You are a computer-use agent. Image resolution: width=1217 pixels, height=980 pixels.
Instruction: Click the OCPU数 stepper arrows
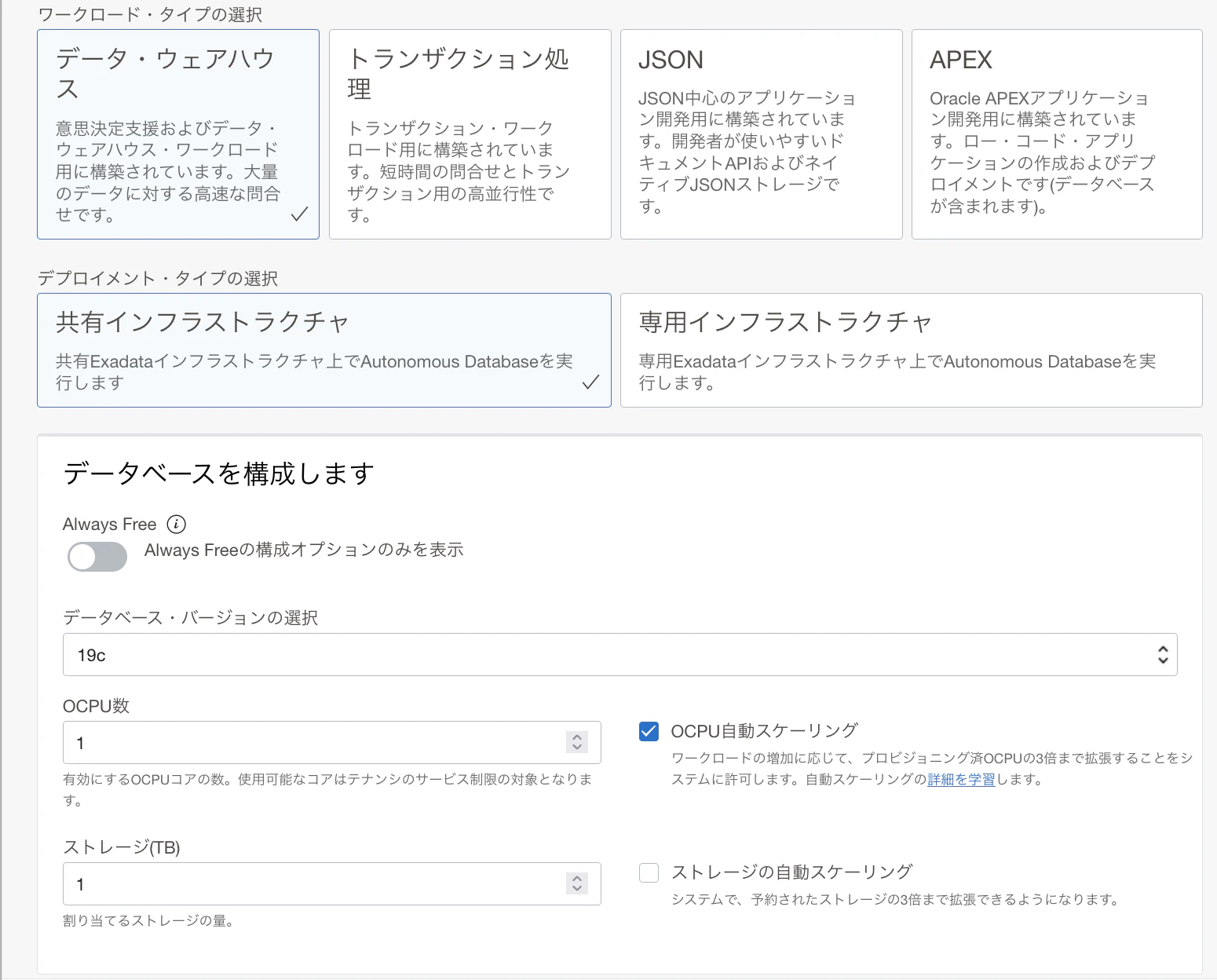coord(577,742)
